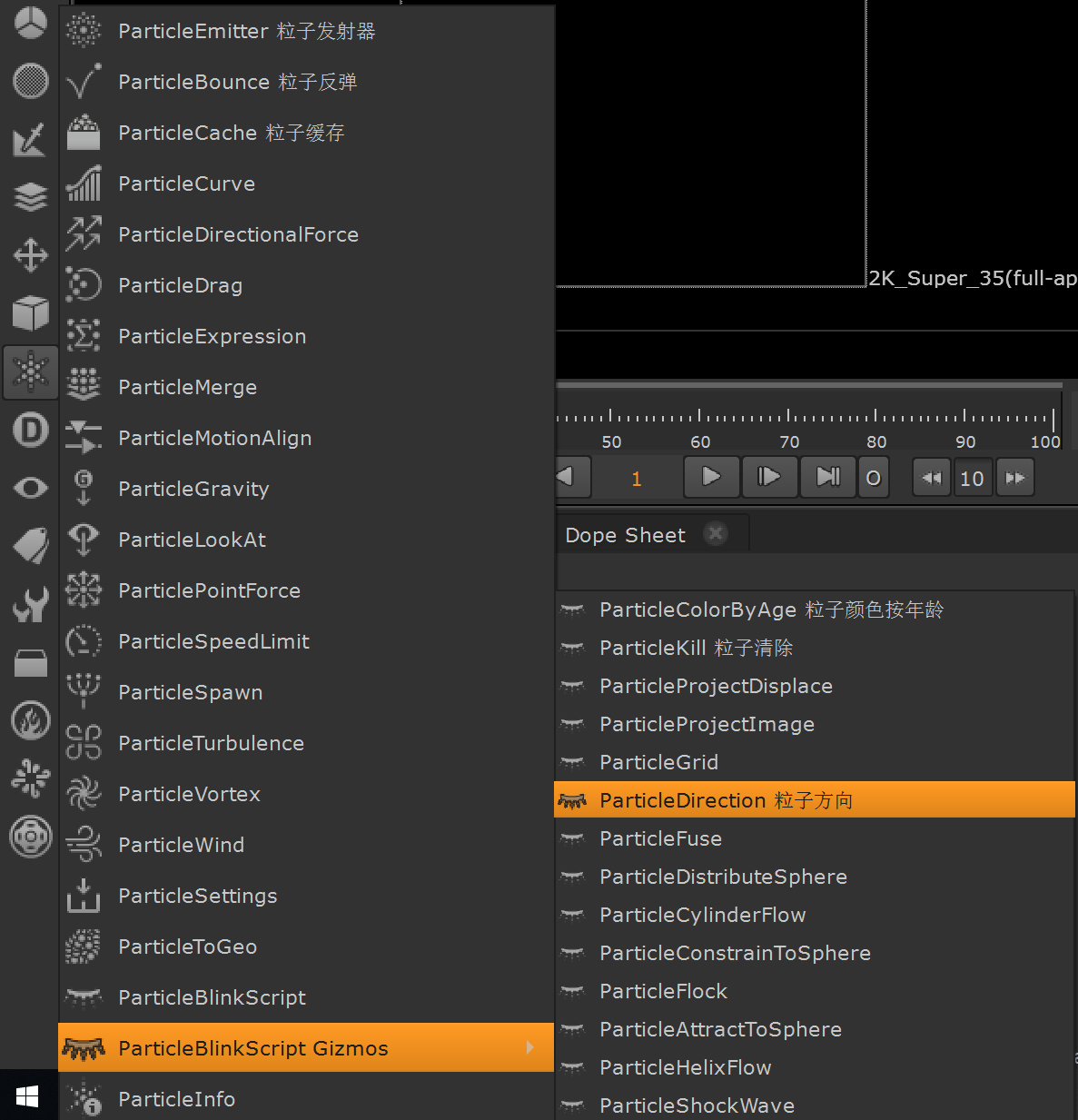Create a ParticleBlinkScript node
Screen dimensions: 1078x1120
coord(306,997)
